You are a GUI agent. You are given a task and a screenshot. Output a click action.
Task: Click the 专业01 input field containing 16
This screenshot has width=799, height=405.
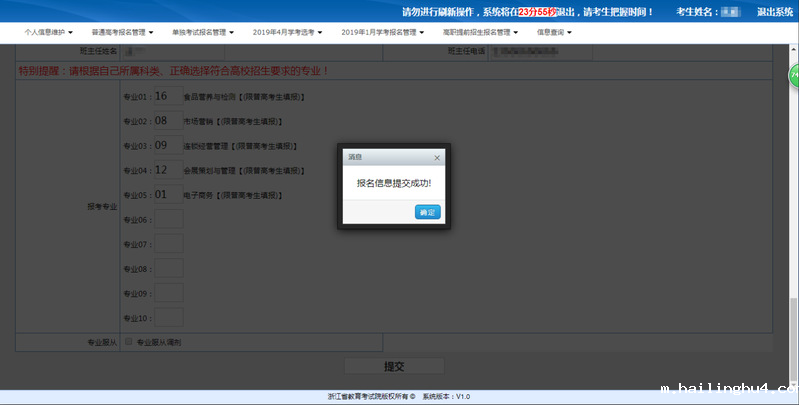pyautogui.click(x=167, y=97)
